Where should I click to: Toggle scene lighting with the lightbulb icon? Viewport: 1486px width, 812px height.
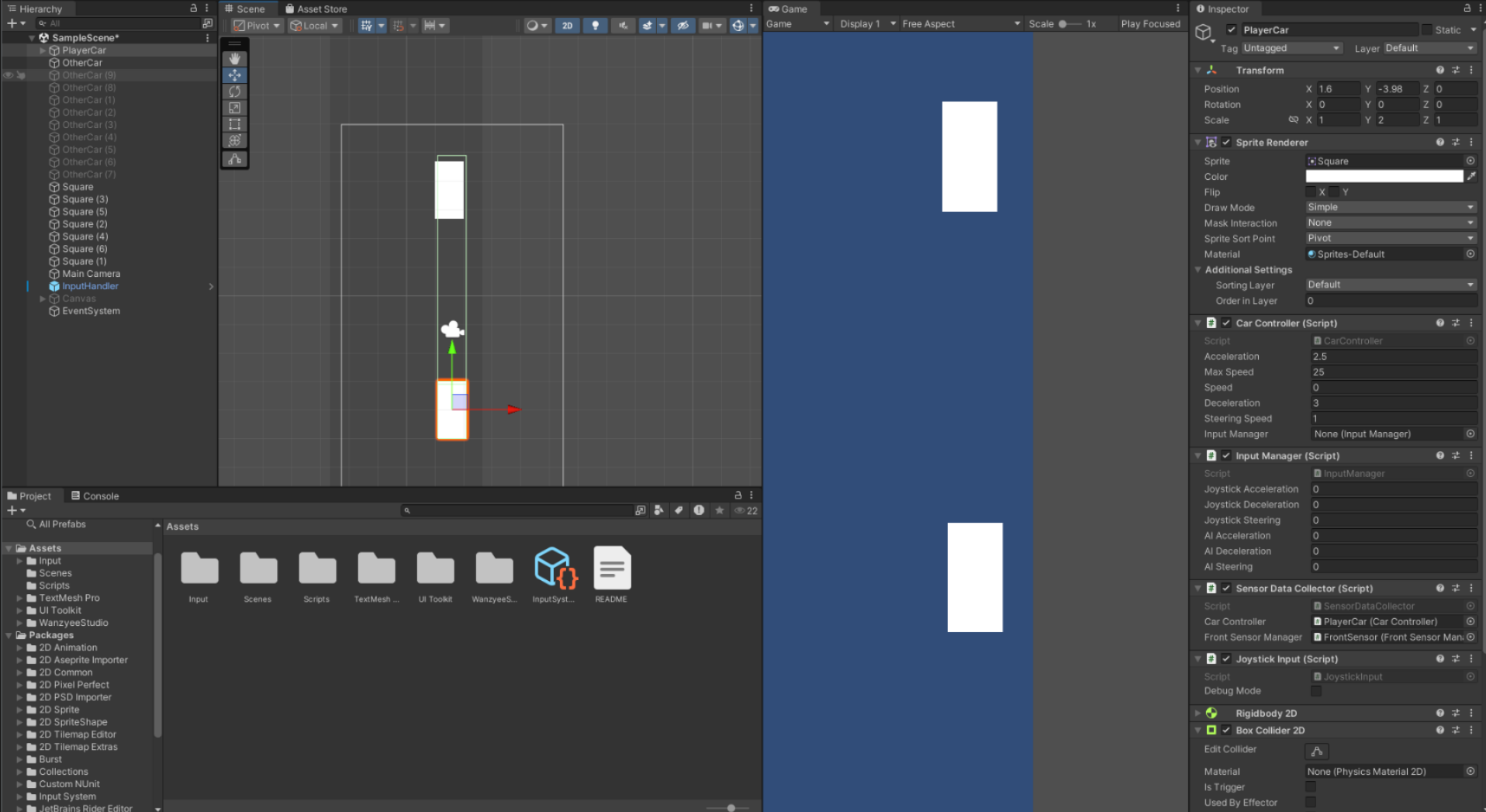click(595, 26)
